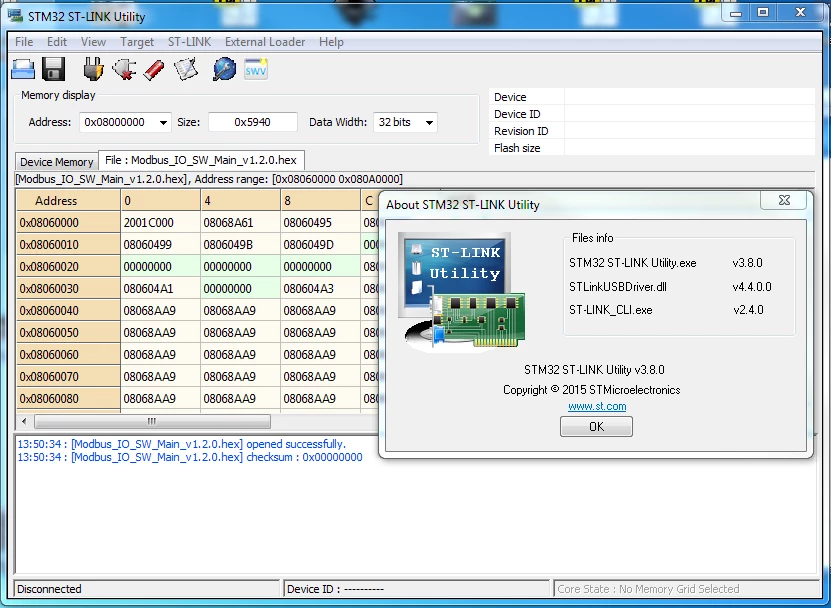Connect to target using plug icon

pos(93,69)
